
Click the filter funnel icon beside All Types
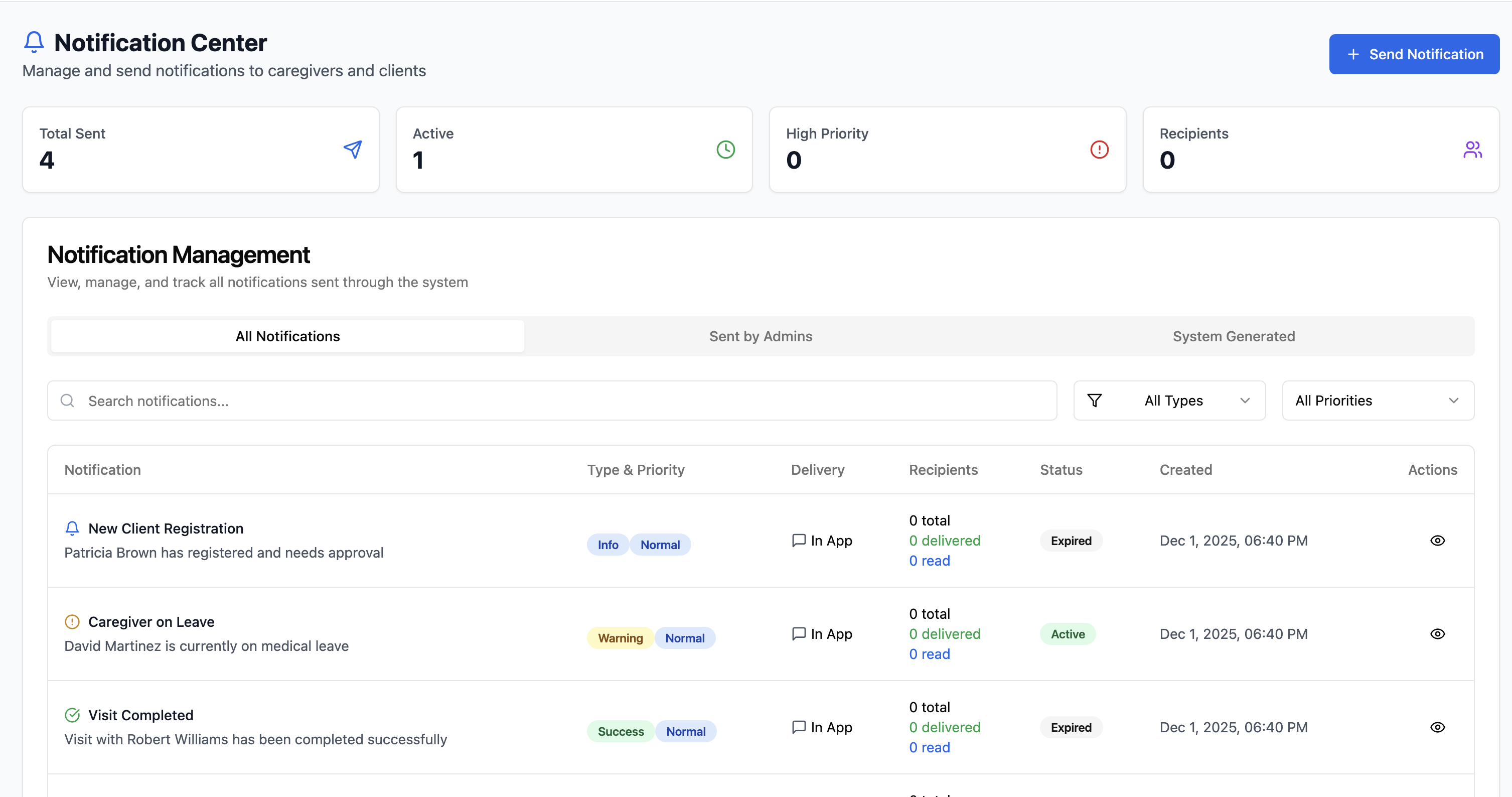(1094, 400)
